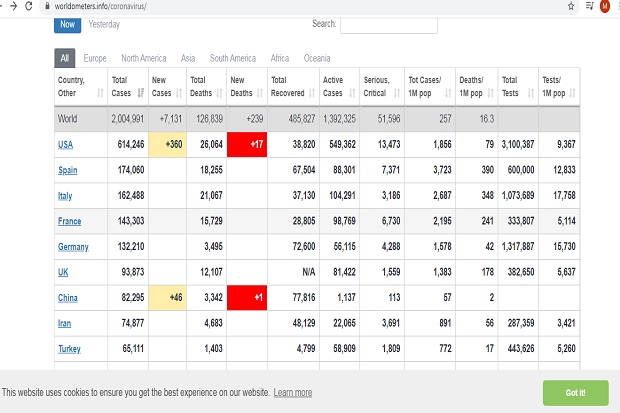Screen dimensions: 620x413
Task: Sort by New Deaths column sort arrows
Action: click(x=260, y=93)
